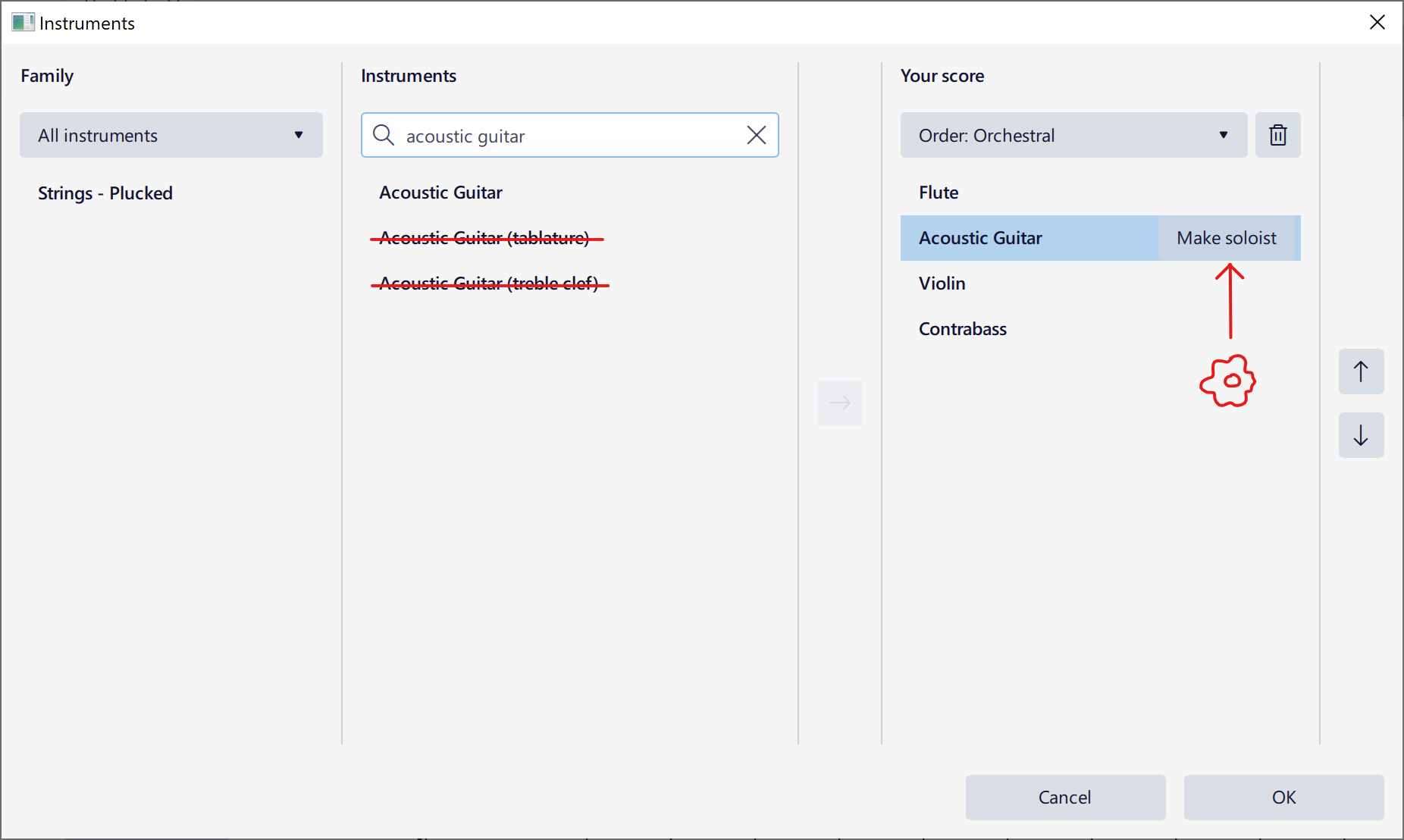1404x840 pixels.
Task: Open the All instruments family dropdown
Action: point(171,135)
